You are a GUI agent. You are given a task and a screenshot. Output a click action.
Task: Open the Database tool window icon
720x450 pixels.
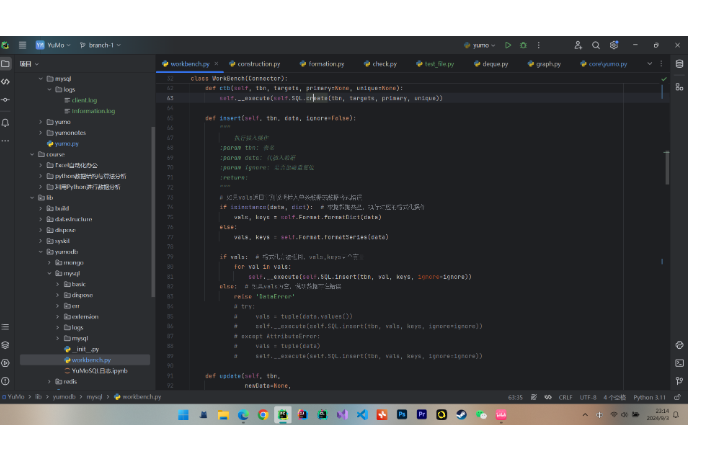pyautogui.click(x=680, y=64)
